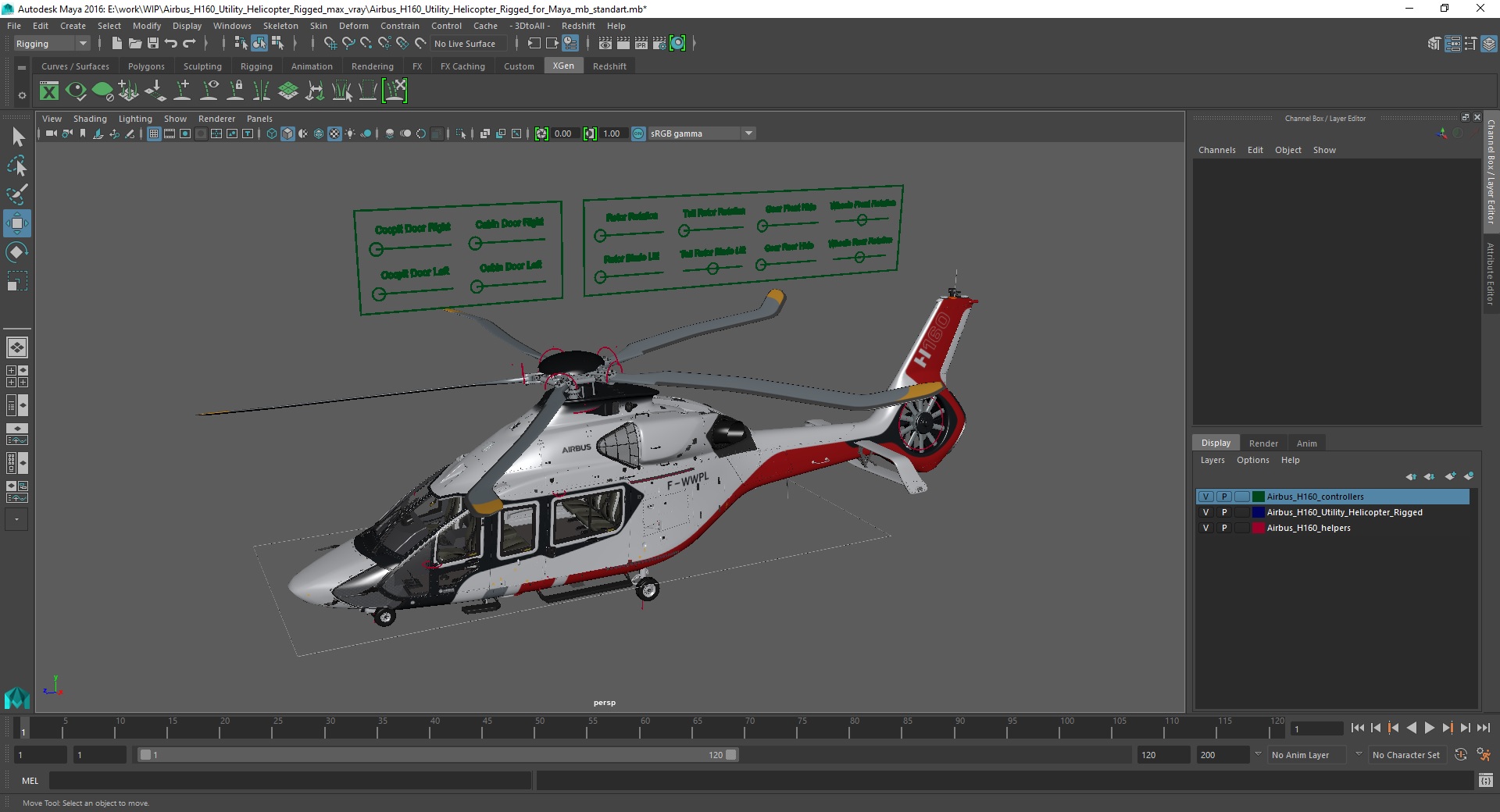Toggle visibility of Airbus_H160_controllers layer
The height and width of the screenshot is (812, 1500).
pos(1205,497)
